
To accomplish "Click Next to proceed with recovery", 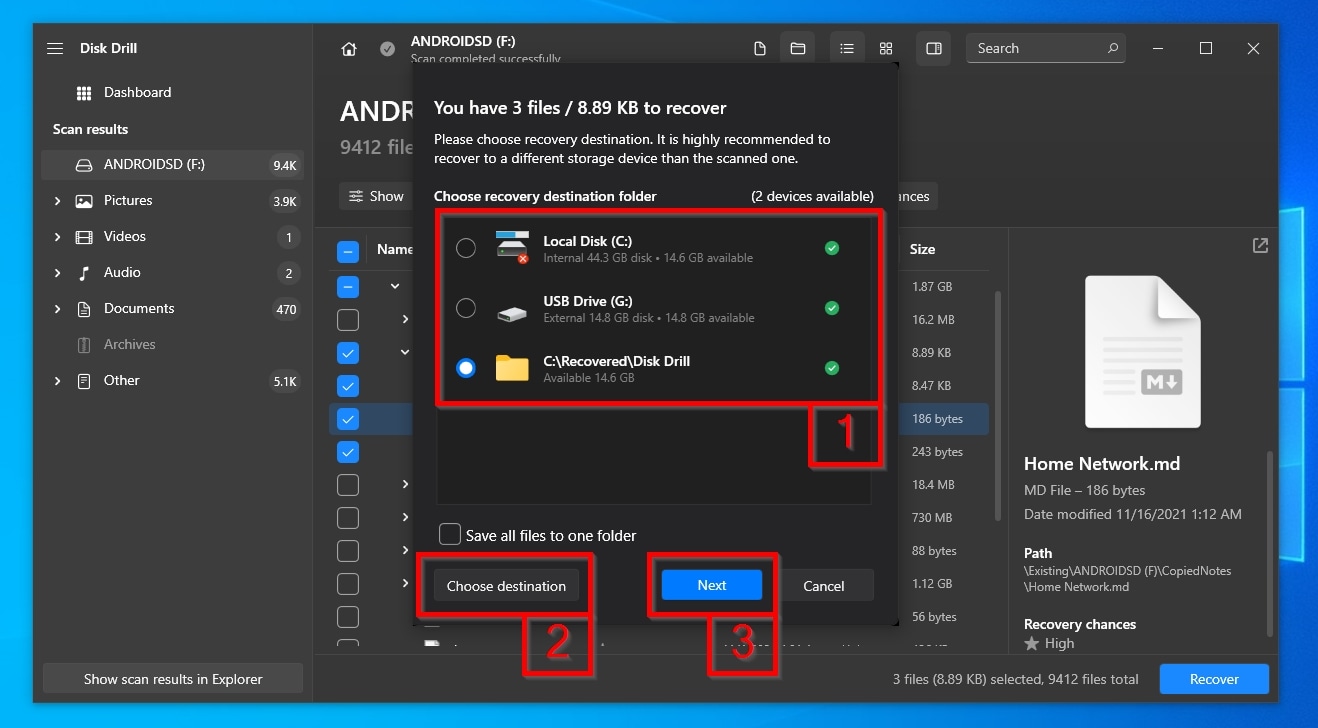I will point(712,585).
